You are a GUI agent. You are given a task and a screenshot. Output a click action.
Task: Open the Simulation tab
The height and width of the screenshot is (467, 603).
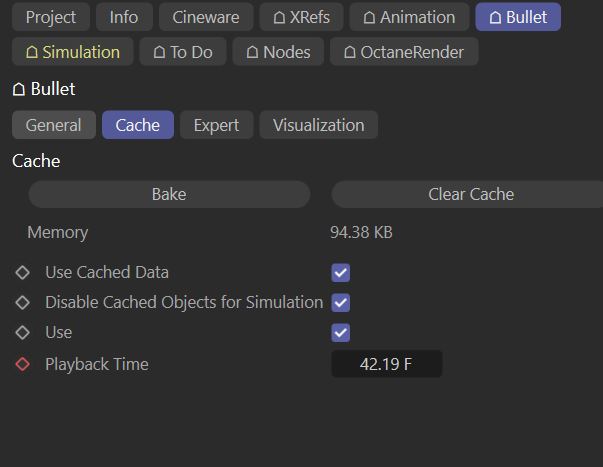[x=73, y=52]
